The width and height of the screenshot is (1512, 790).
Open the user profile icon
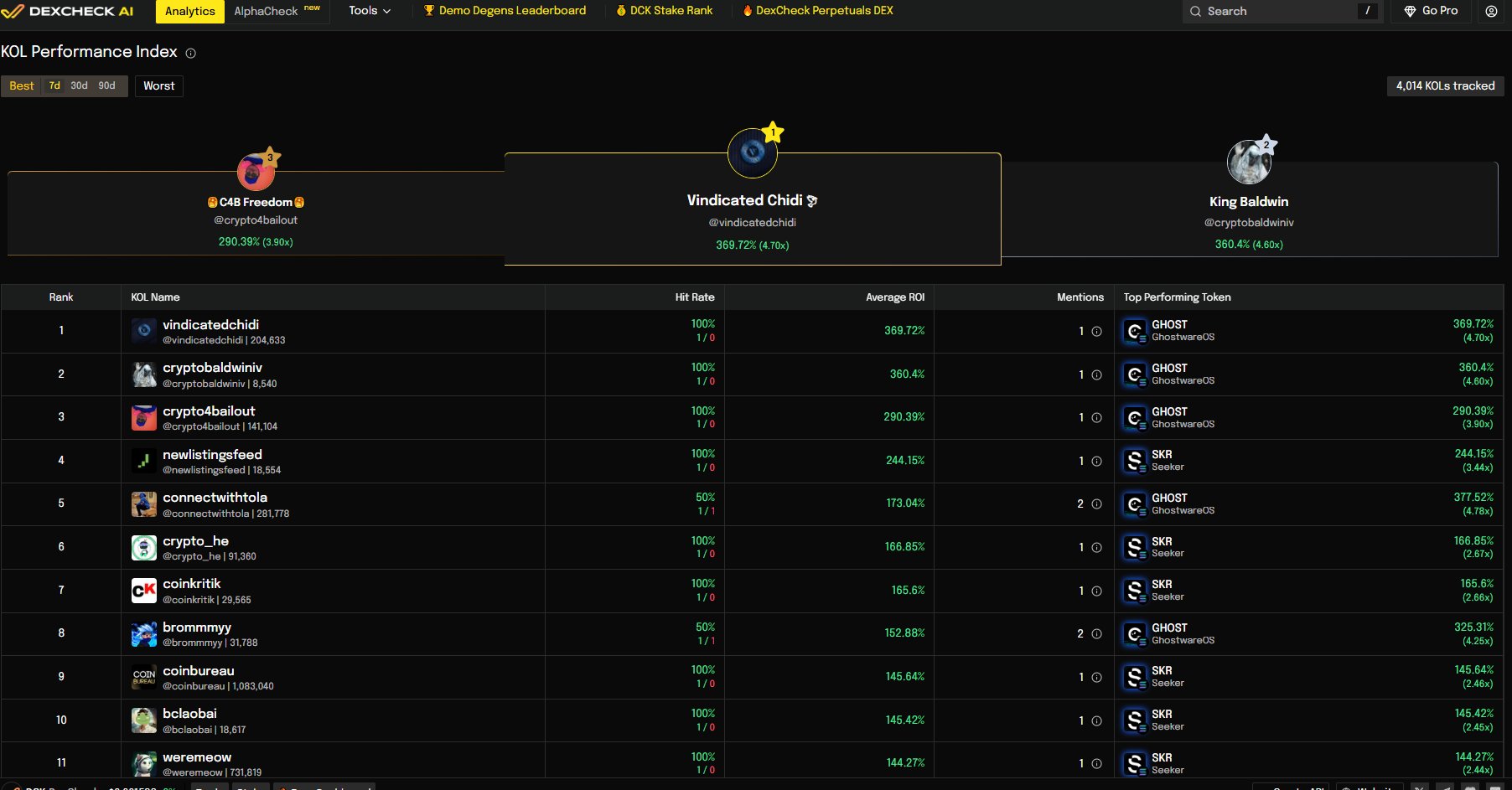click(1491, 11)
